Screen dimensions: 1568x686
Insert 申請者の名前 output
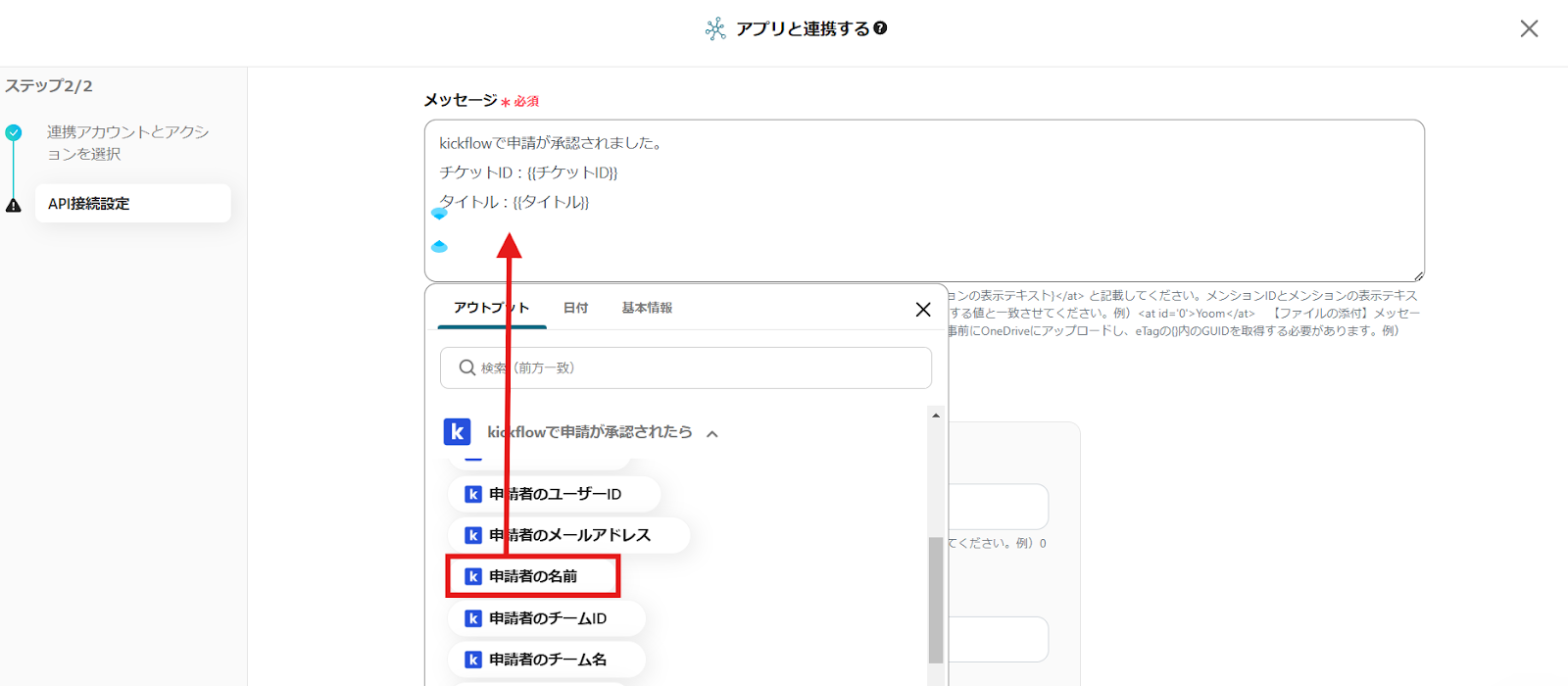pos(533,576)
